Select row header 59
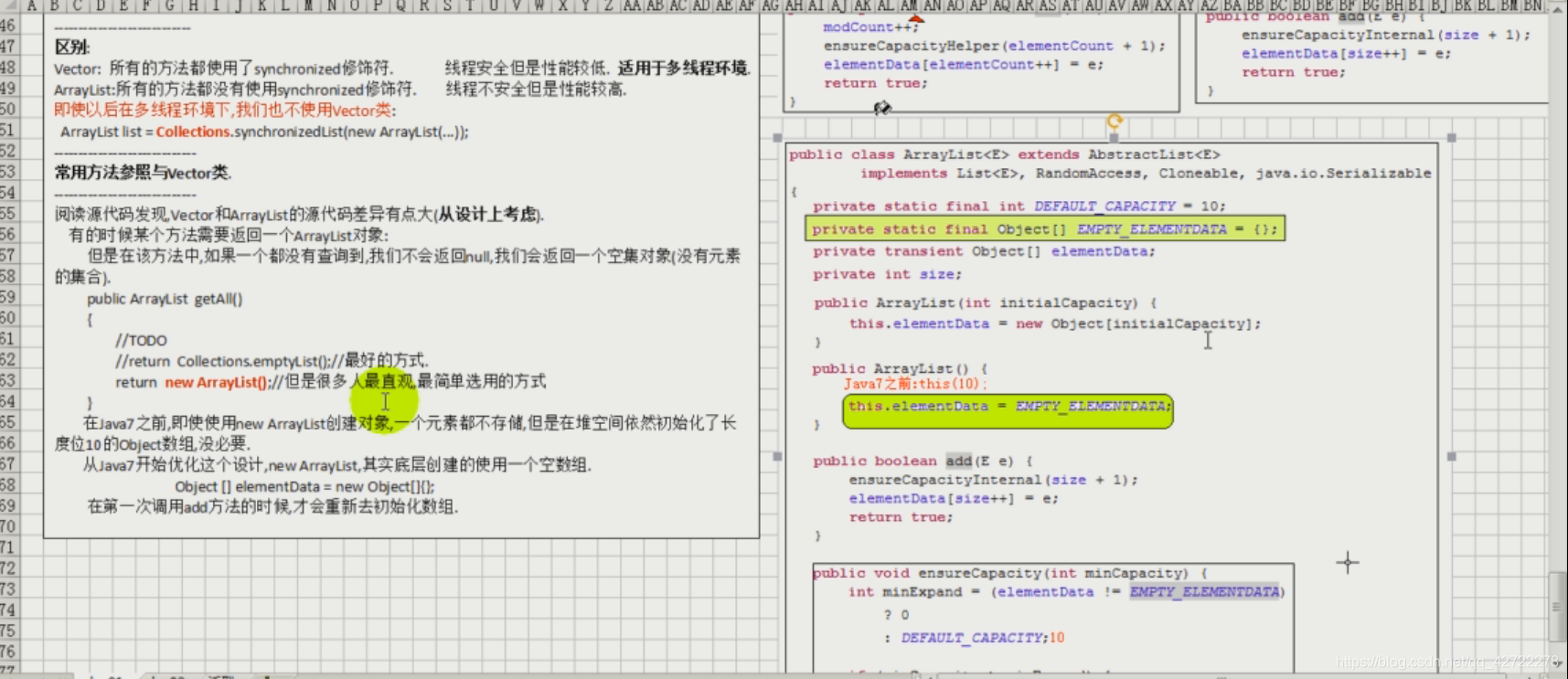1568x679 pixels. click(8, 297)
